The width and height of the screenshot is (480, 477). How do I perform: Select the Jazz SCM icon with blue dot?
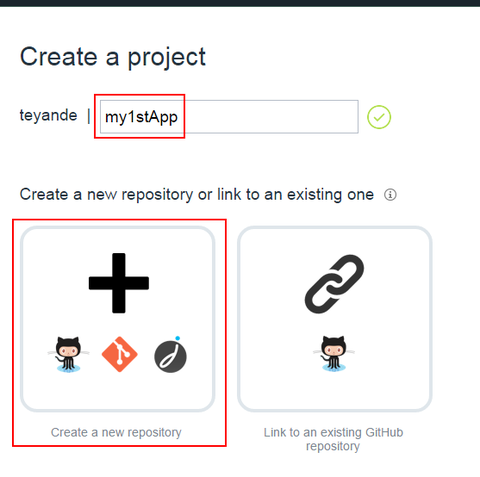171,355
